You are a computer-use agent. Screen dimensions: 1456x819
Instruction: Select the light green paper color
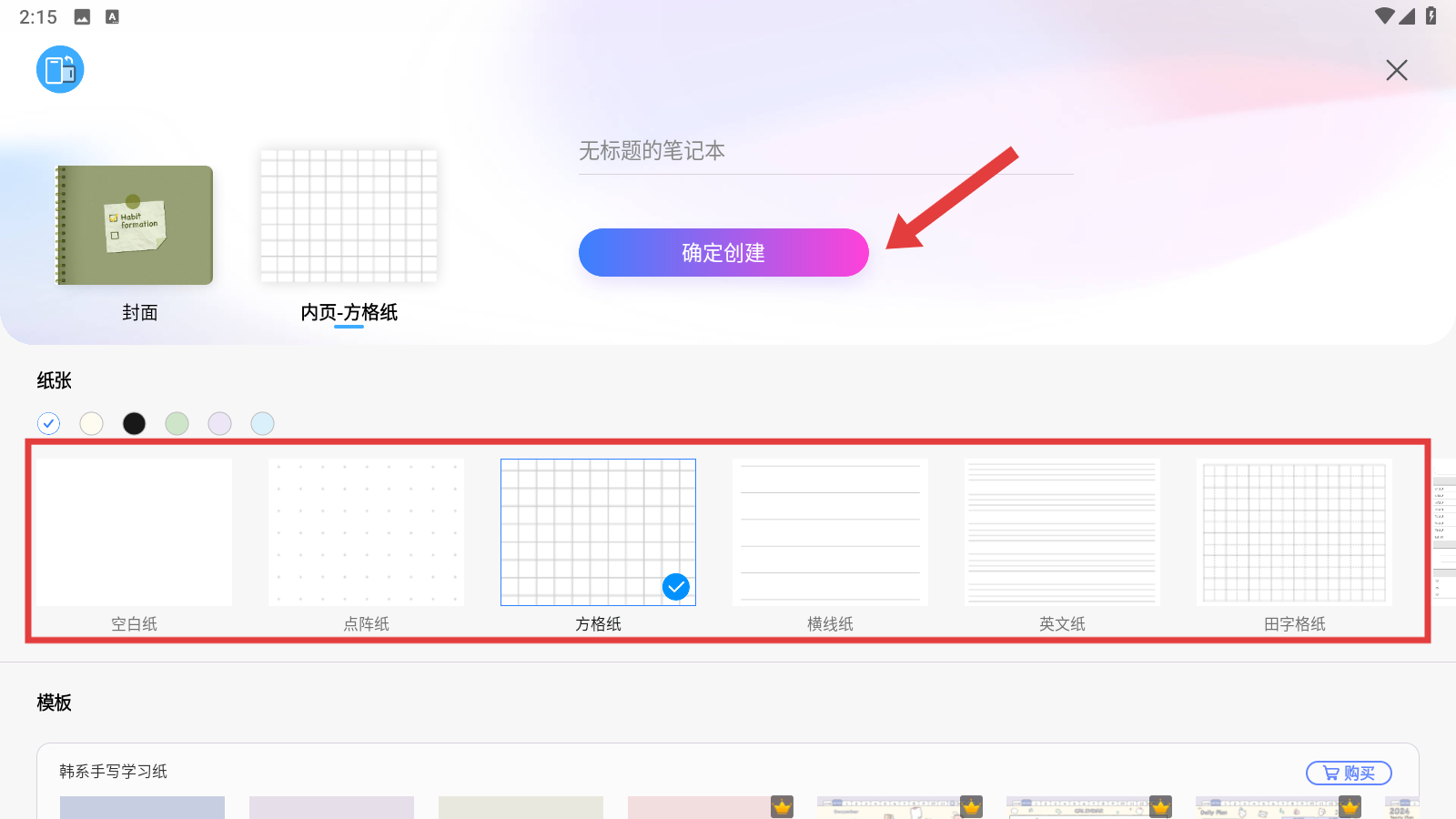click(x=177, y=423)
